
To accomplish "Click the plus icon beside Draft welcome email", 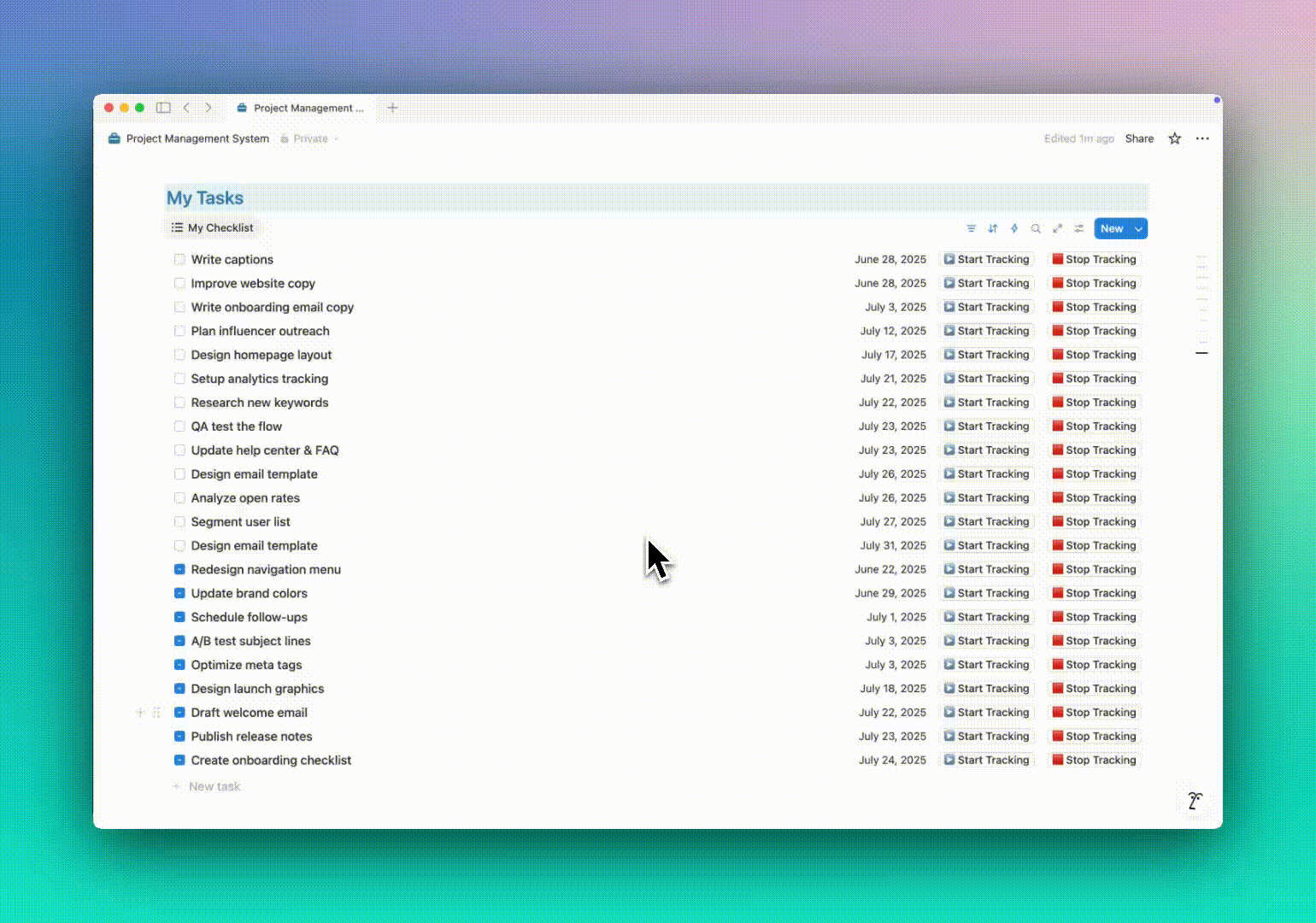I will tap(140, 712).
